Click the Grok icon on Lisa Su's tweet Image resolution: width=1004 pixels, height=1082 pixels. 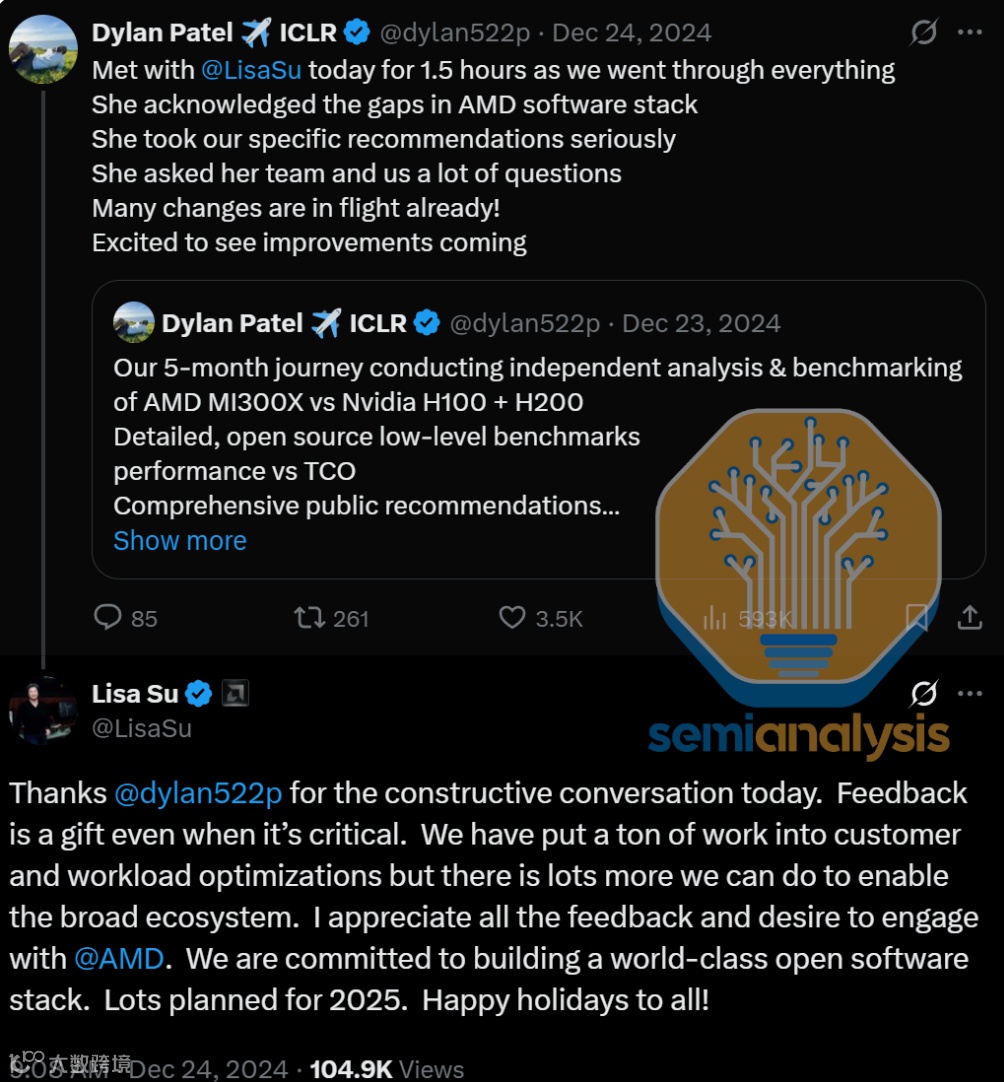tap(925, 693)
